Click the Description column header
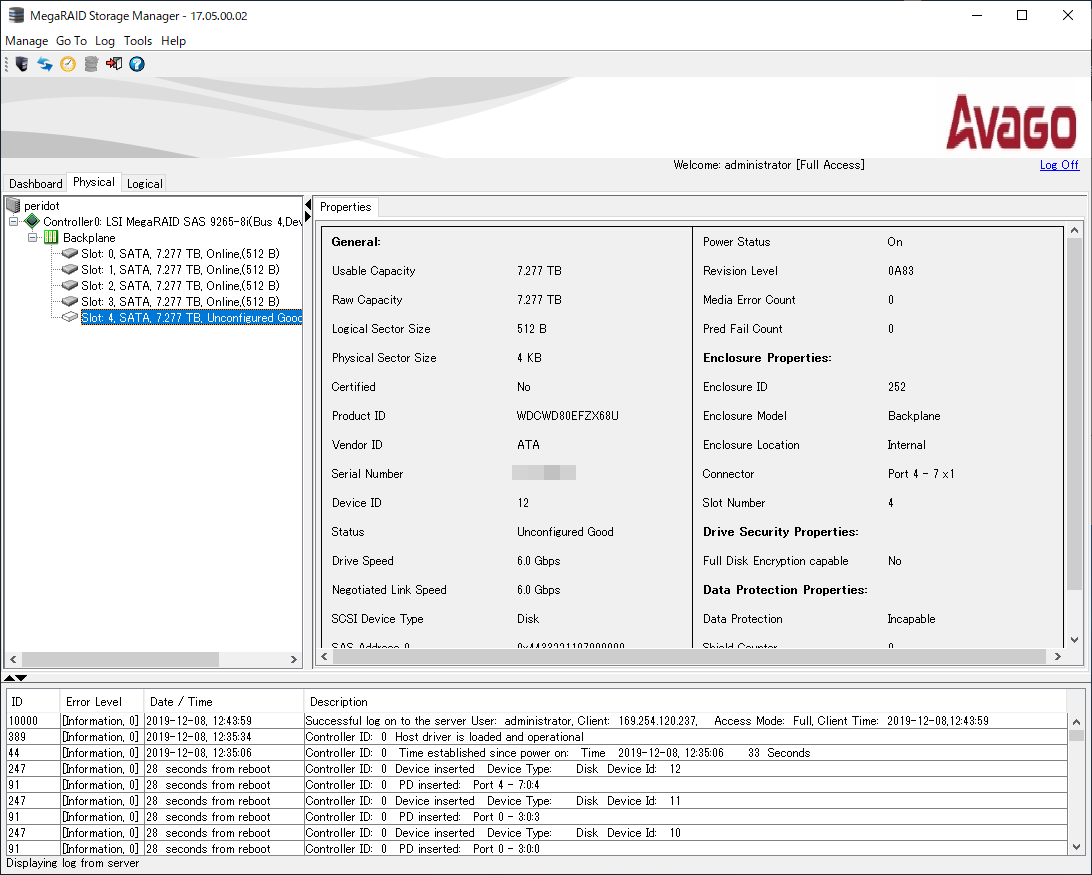The width and height of the screenshot is (1092, 875). (685, 702)
